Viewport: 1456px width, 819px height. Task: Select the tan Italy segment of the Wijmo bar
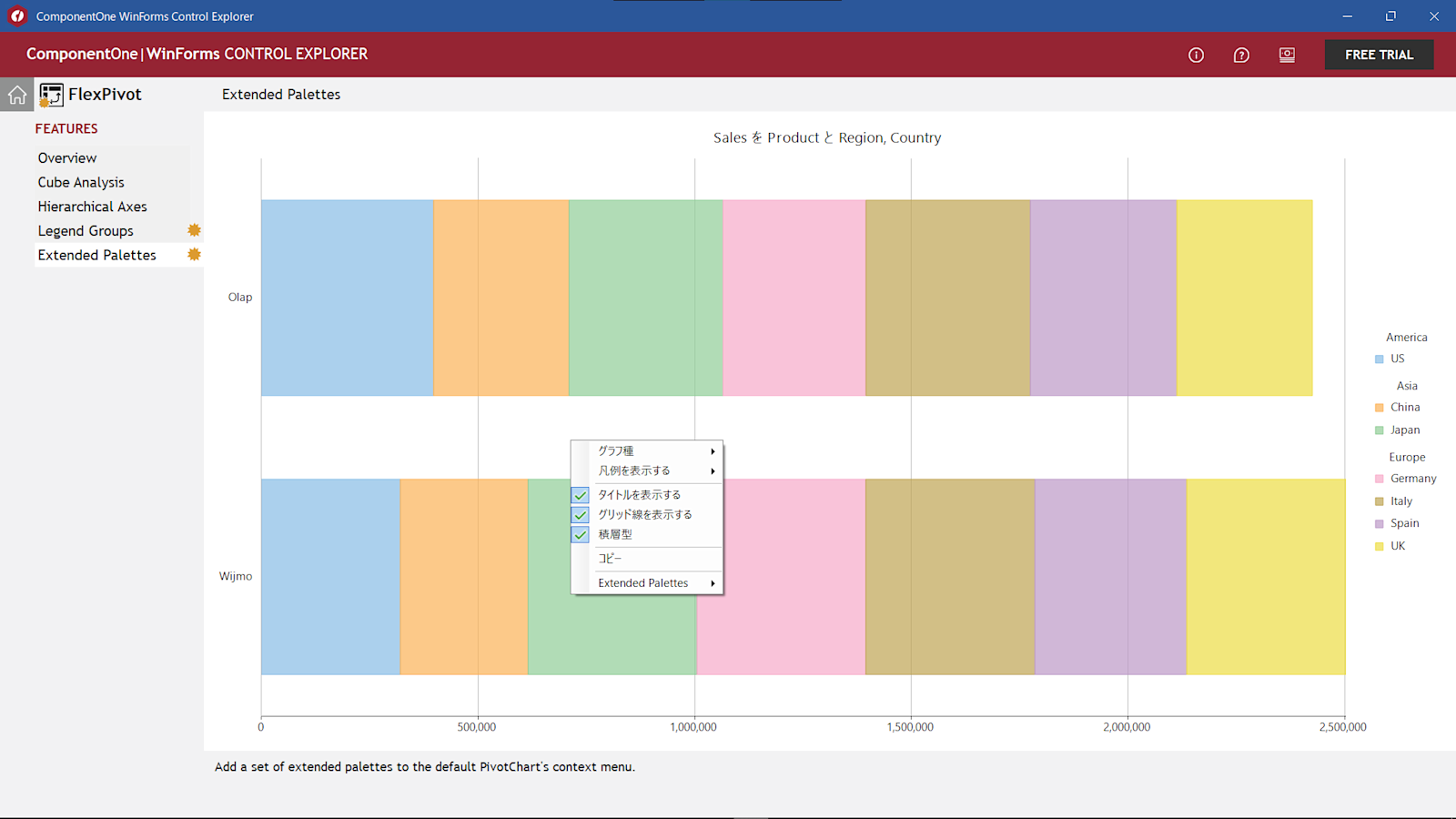point(950,577)
